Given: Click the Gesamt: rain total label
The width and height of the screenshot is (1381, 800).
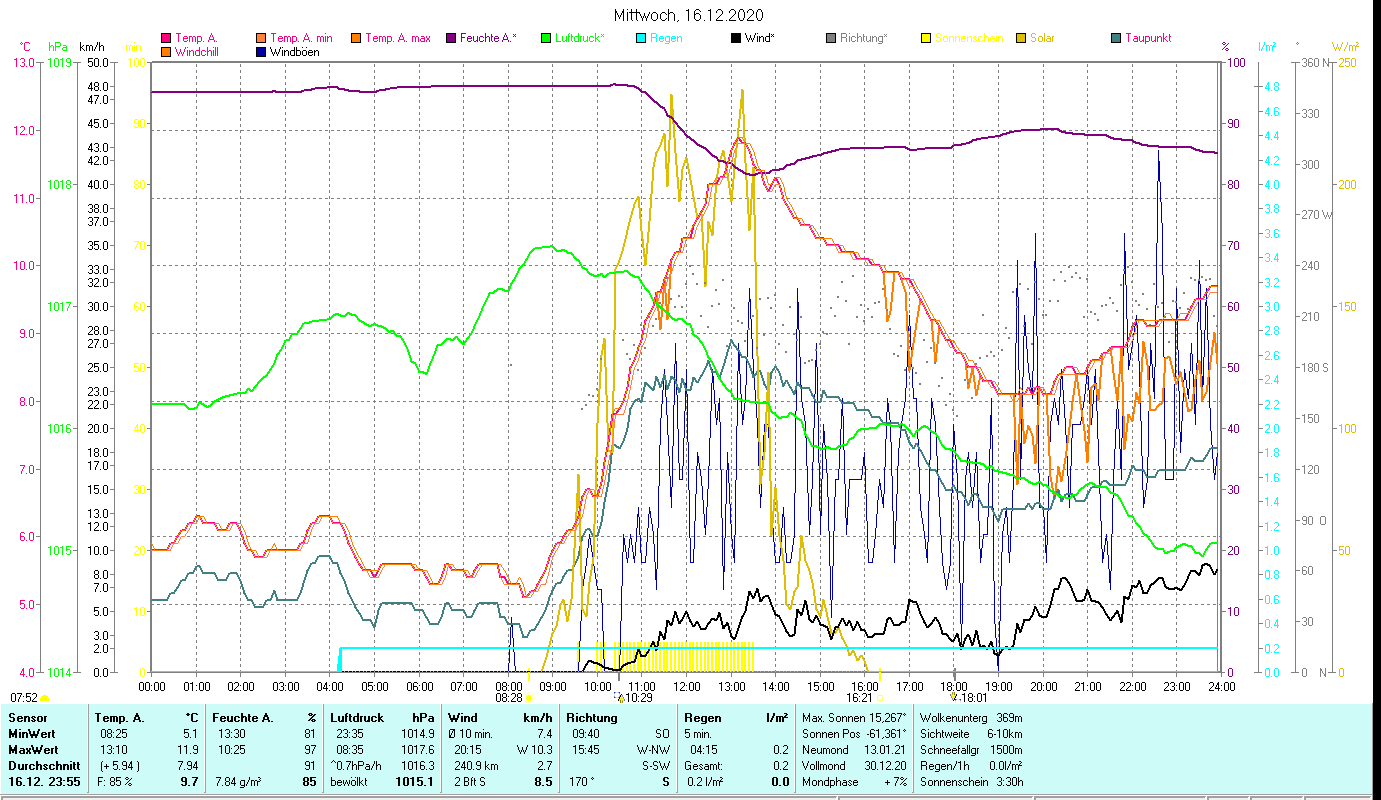Looking at the screenshot, I should coord(704,766).
